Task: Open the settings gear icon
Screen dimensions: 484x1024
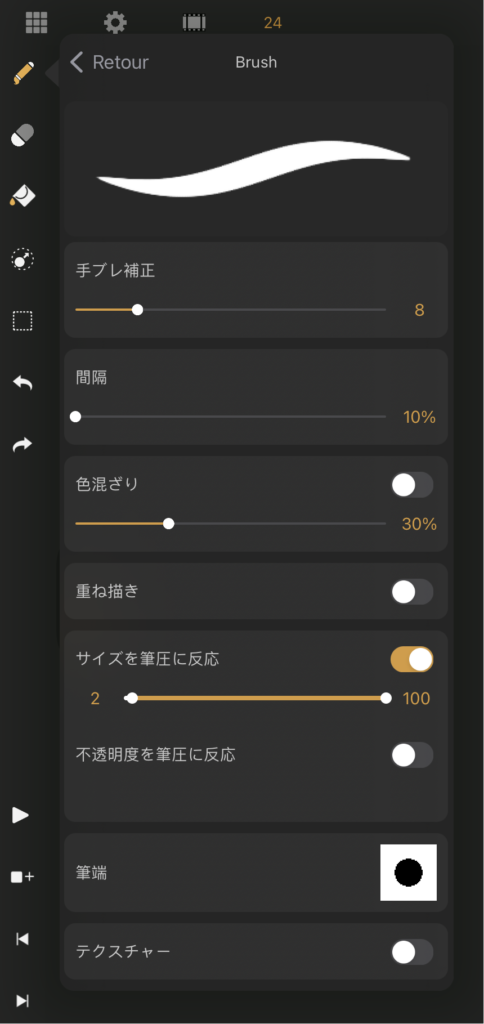Action: pos(115,23)
